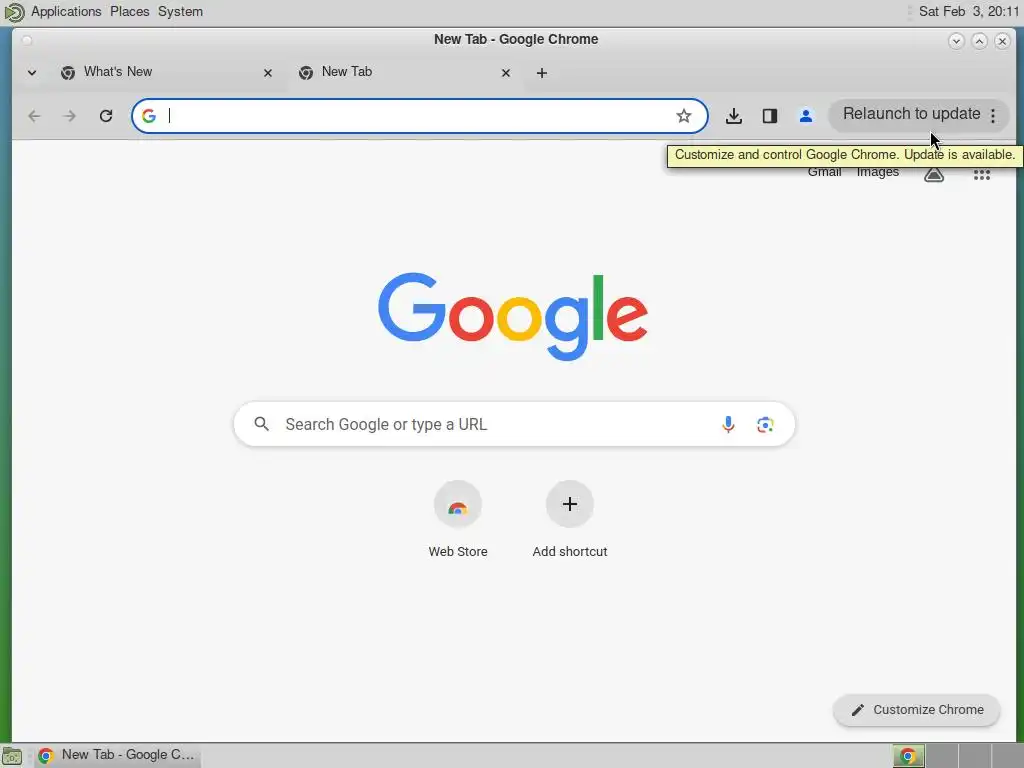Close the New Tab tab
Image resolution: width=1024 pixels, height=768 pixels.
(505, 73)
